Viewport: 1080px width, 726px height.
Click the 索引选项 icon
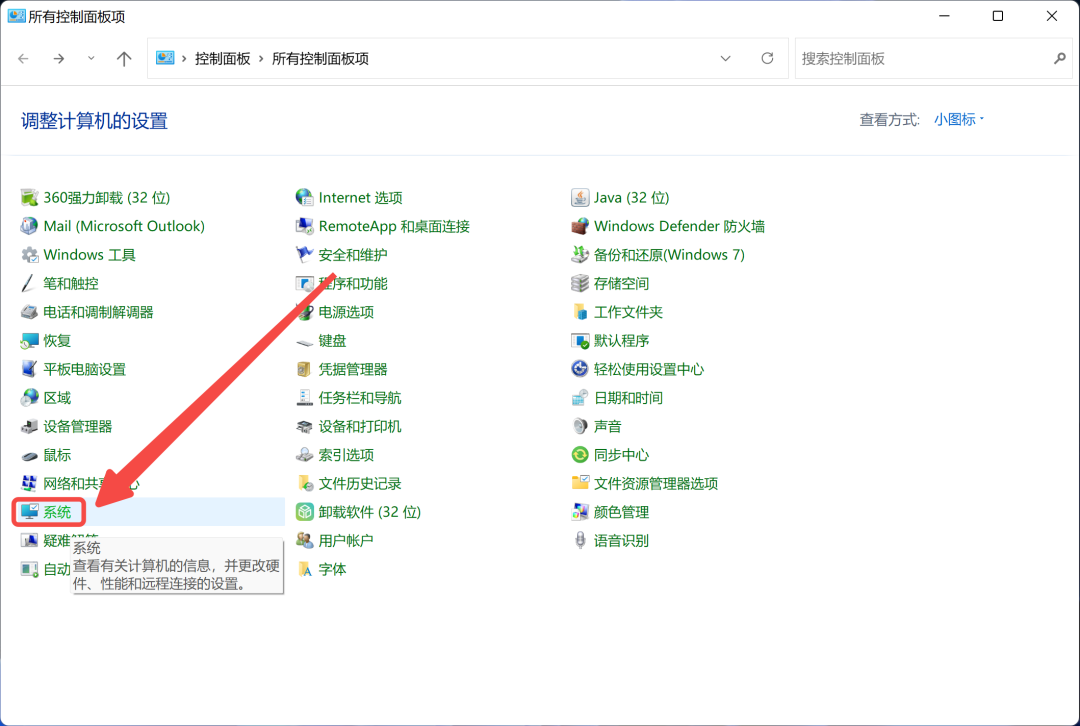tap(304, 455)
